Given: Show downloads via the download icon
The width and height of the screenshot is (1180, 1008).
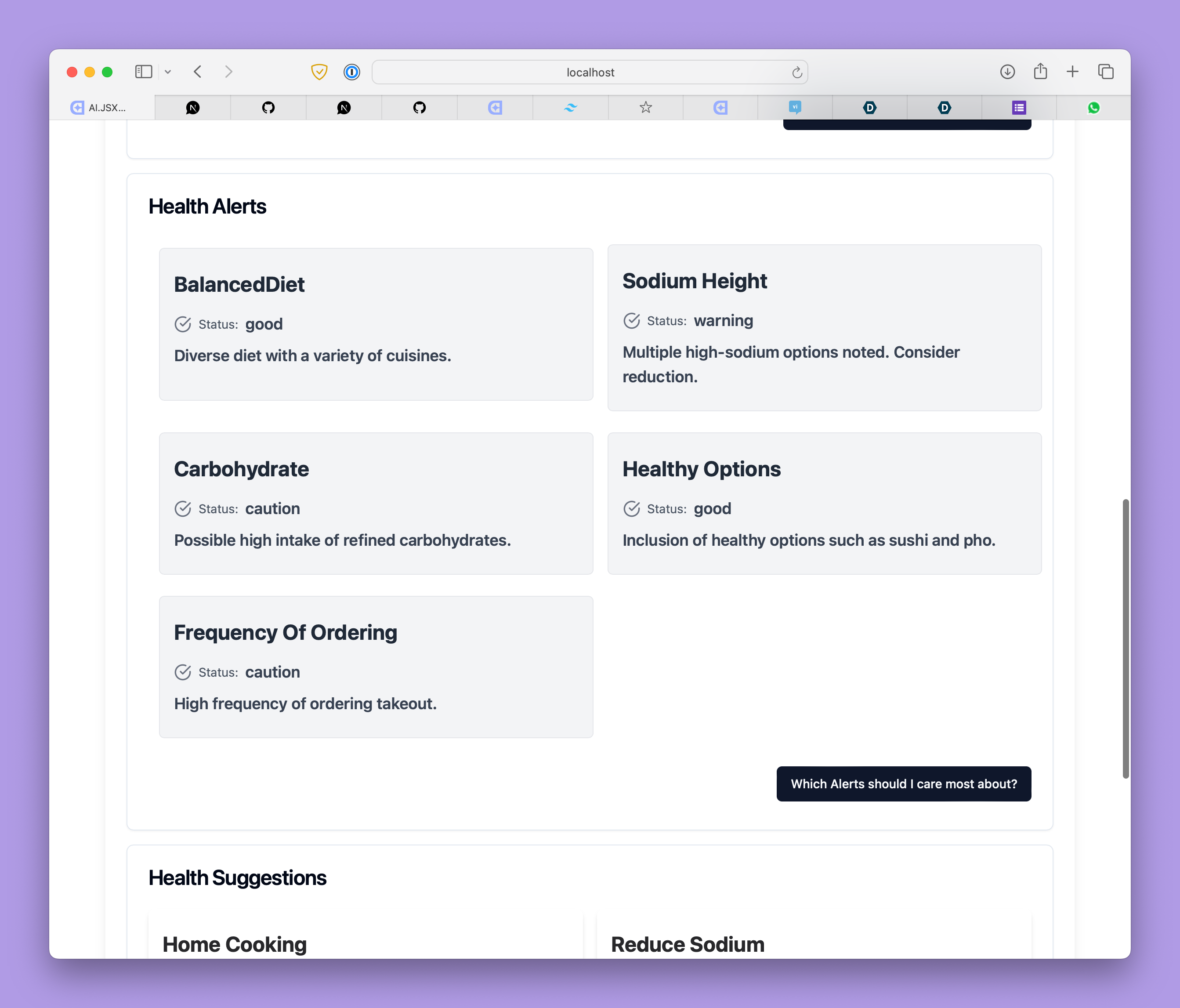Looking at the screenshot, I should coord(1007,72).
